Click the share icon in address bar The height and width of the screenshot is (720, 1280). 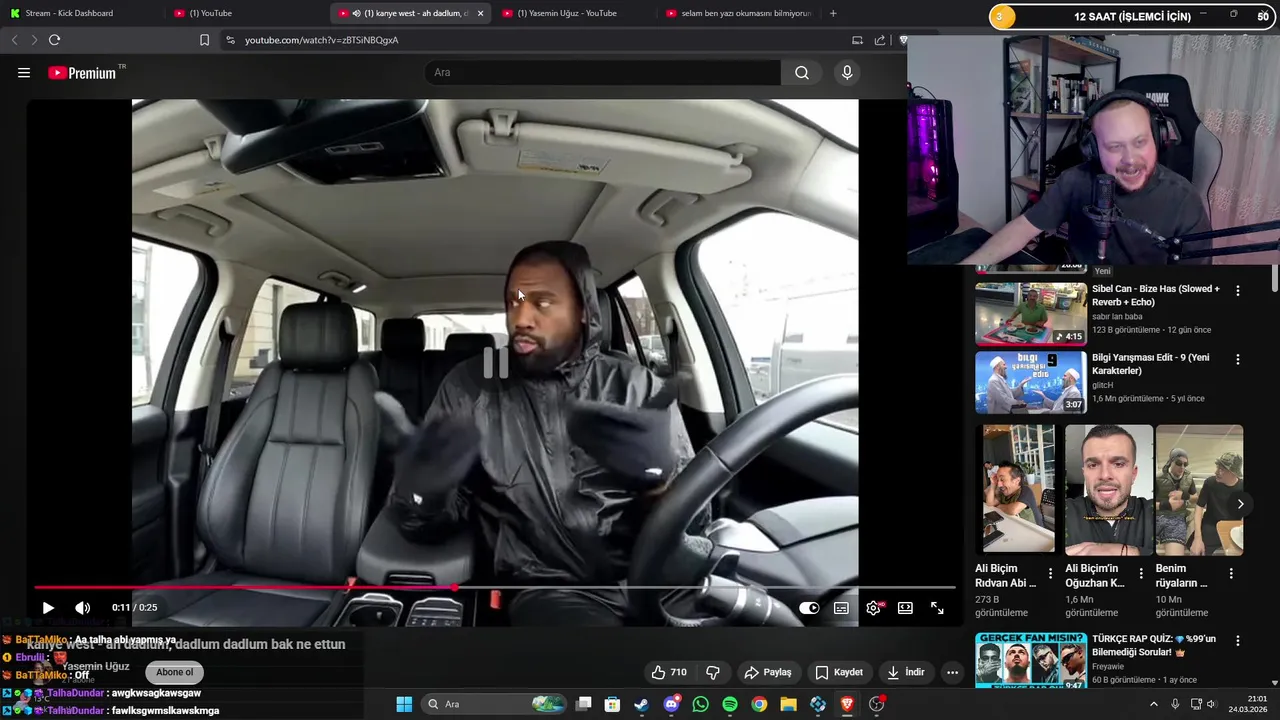pyautogui.click(x=880, y=40)
